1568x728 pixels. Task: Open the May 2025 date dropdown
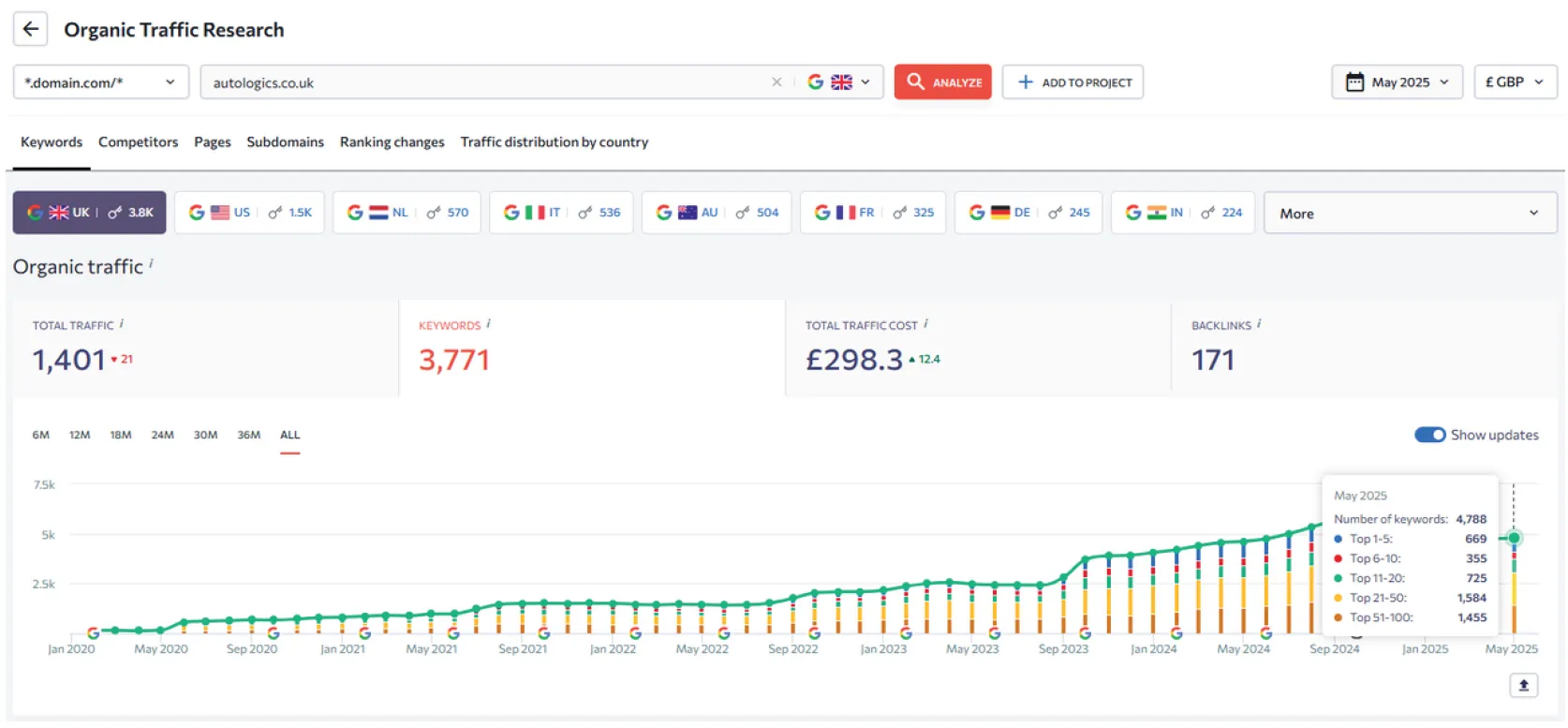[x=1397, y=82]
